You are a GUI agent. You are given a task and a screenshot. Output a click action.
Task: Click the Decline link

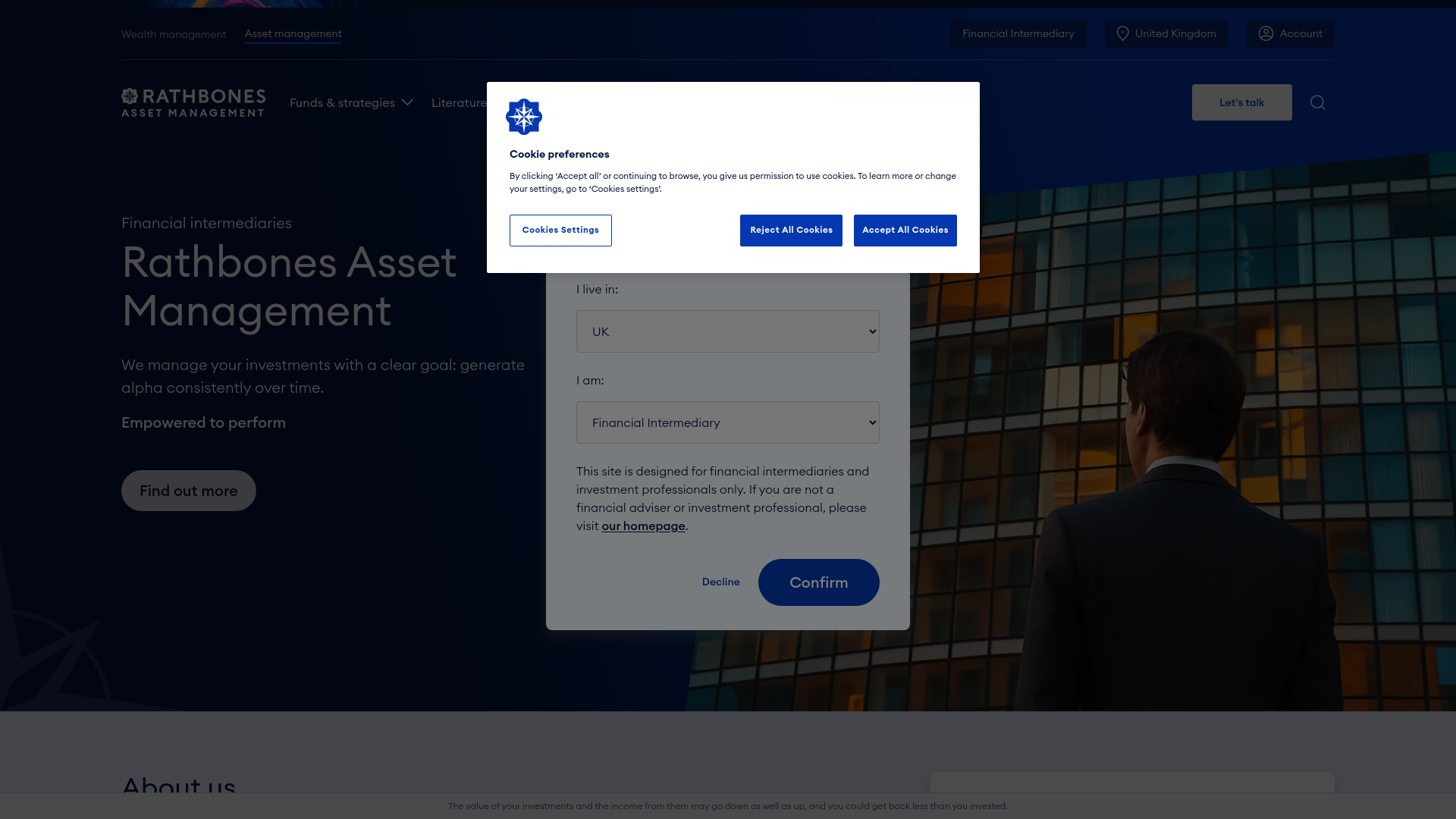[721, 582]
